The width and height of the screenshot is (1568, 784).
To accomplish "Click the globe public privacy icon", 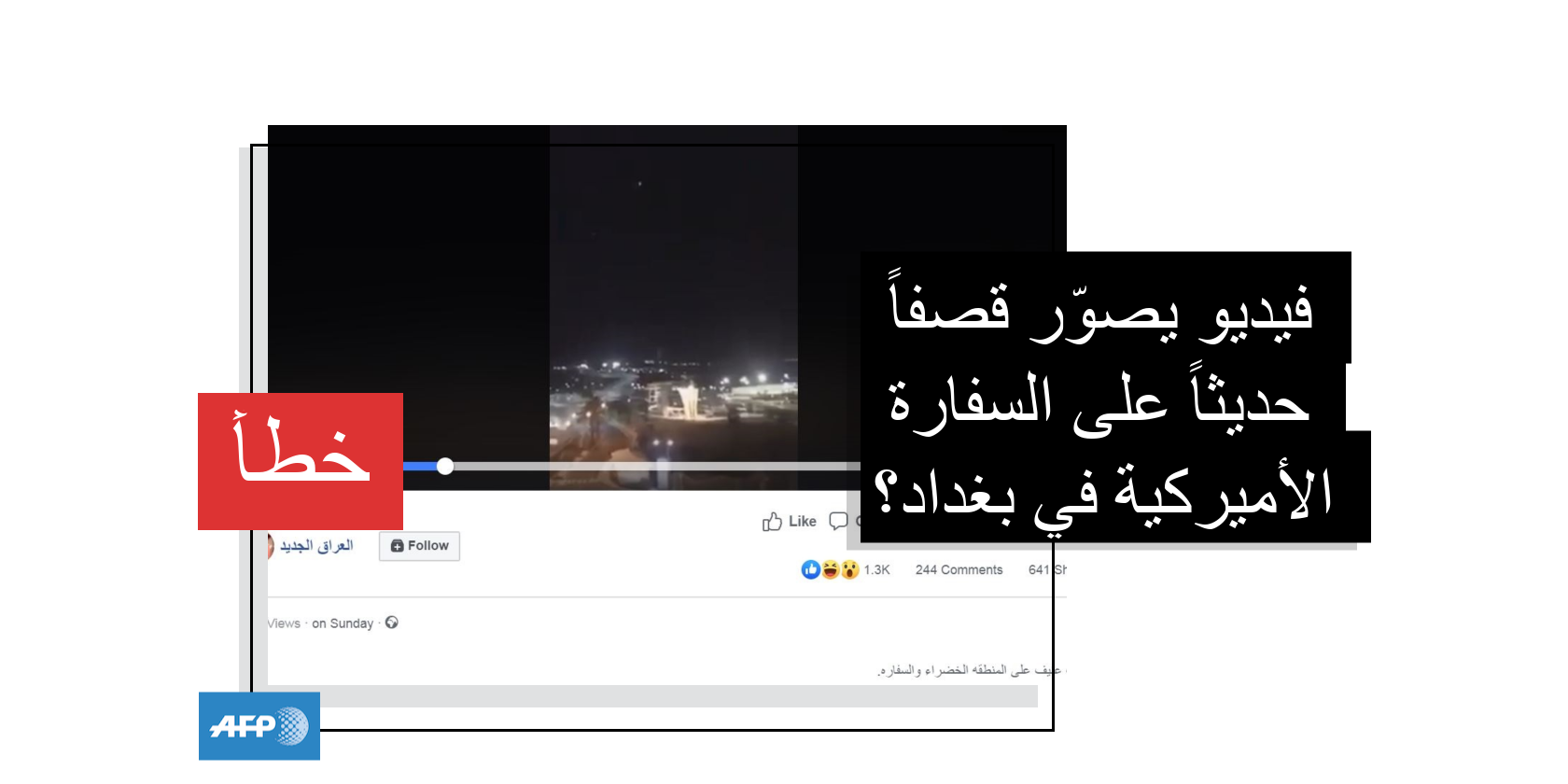I will pos(392,623).
